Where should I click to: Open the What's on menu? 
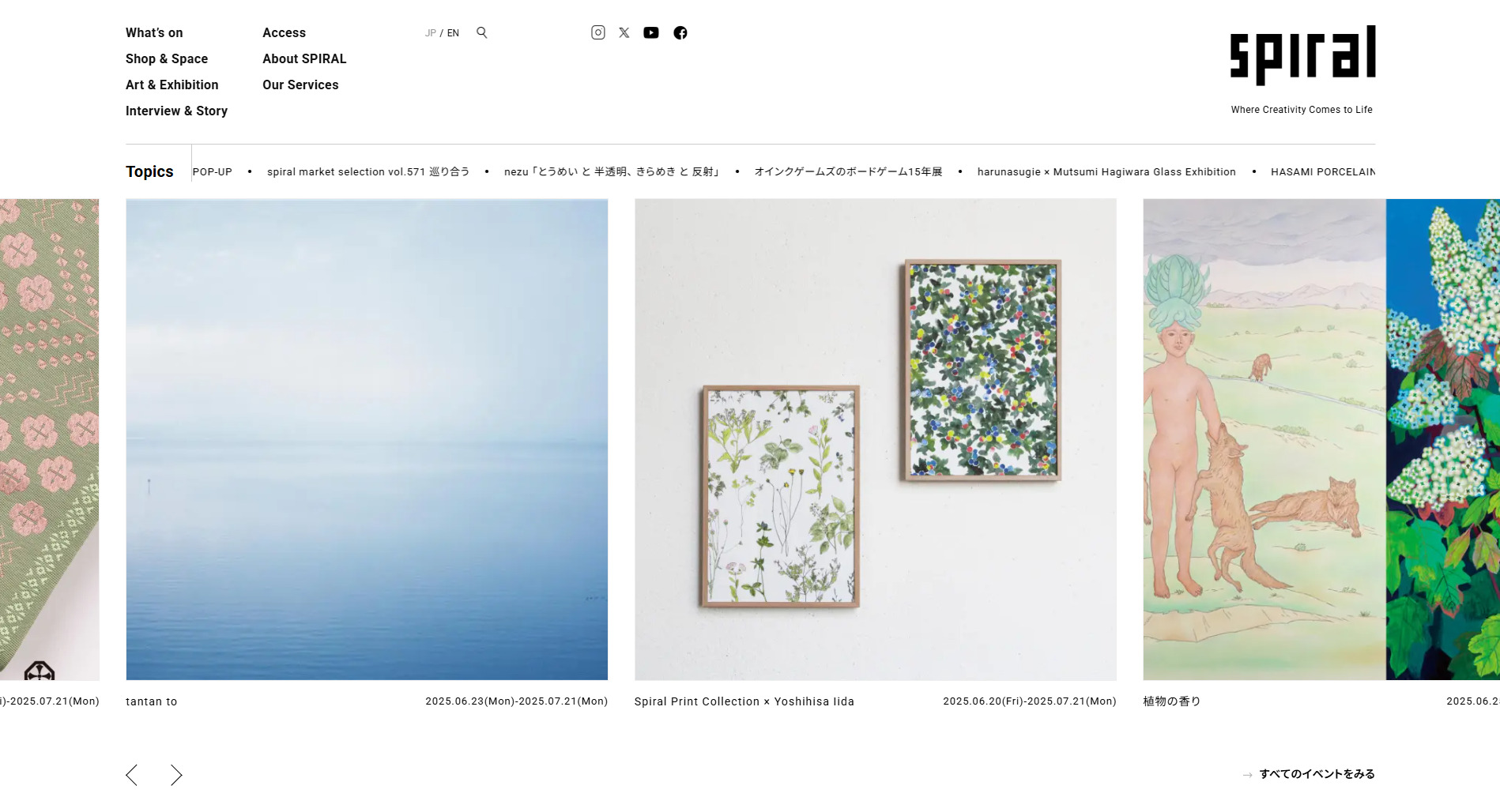[x=154, y=32]
